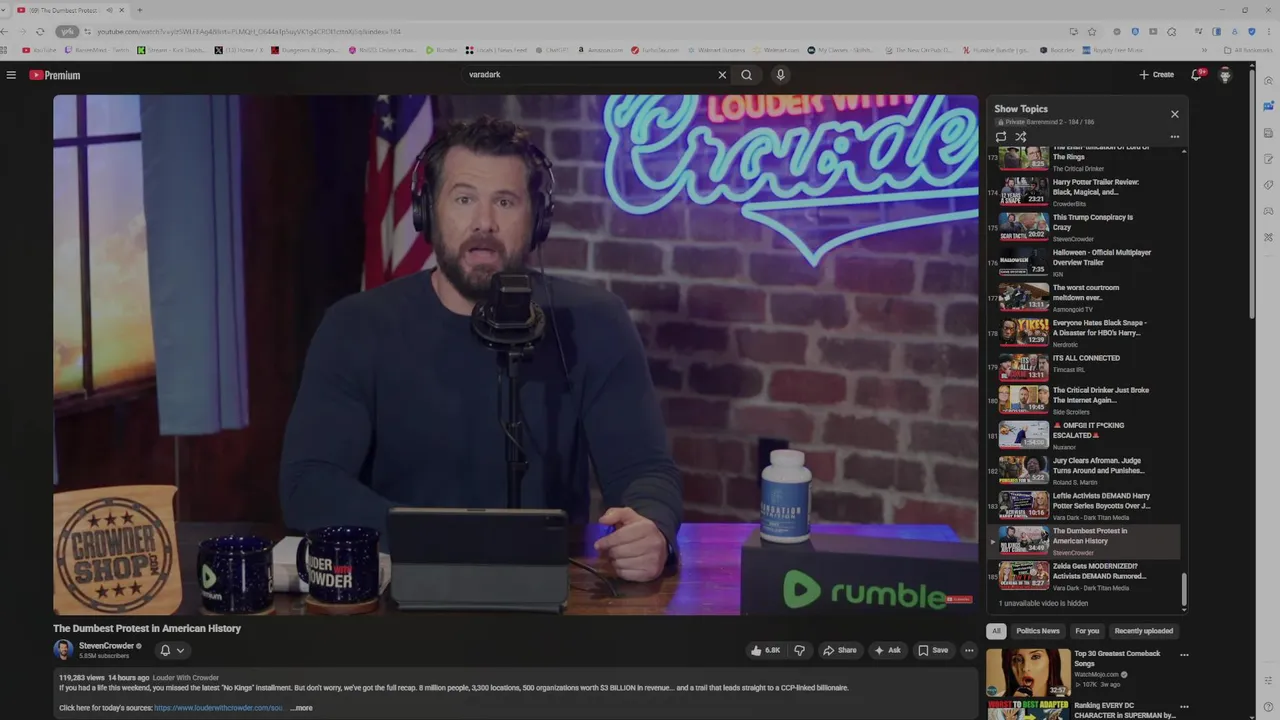Screen dimensions: 1280x720
Task: Click the playlist panel scrollbar
Action: 1184,590
